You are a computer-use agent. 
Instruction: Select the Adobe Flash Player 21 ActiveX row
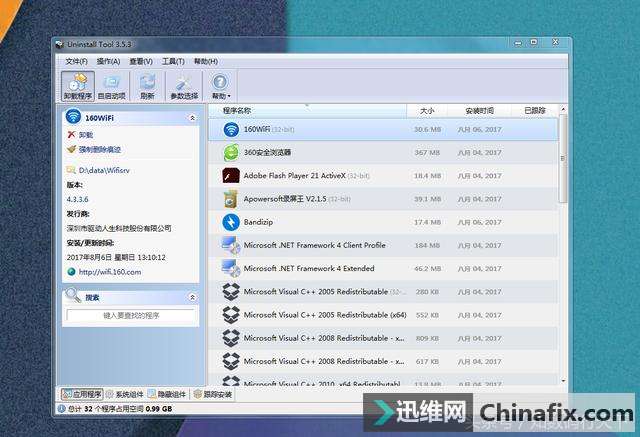click(383, 176)
